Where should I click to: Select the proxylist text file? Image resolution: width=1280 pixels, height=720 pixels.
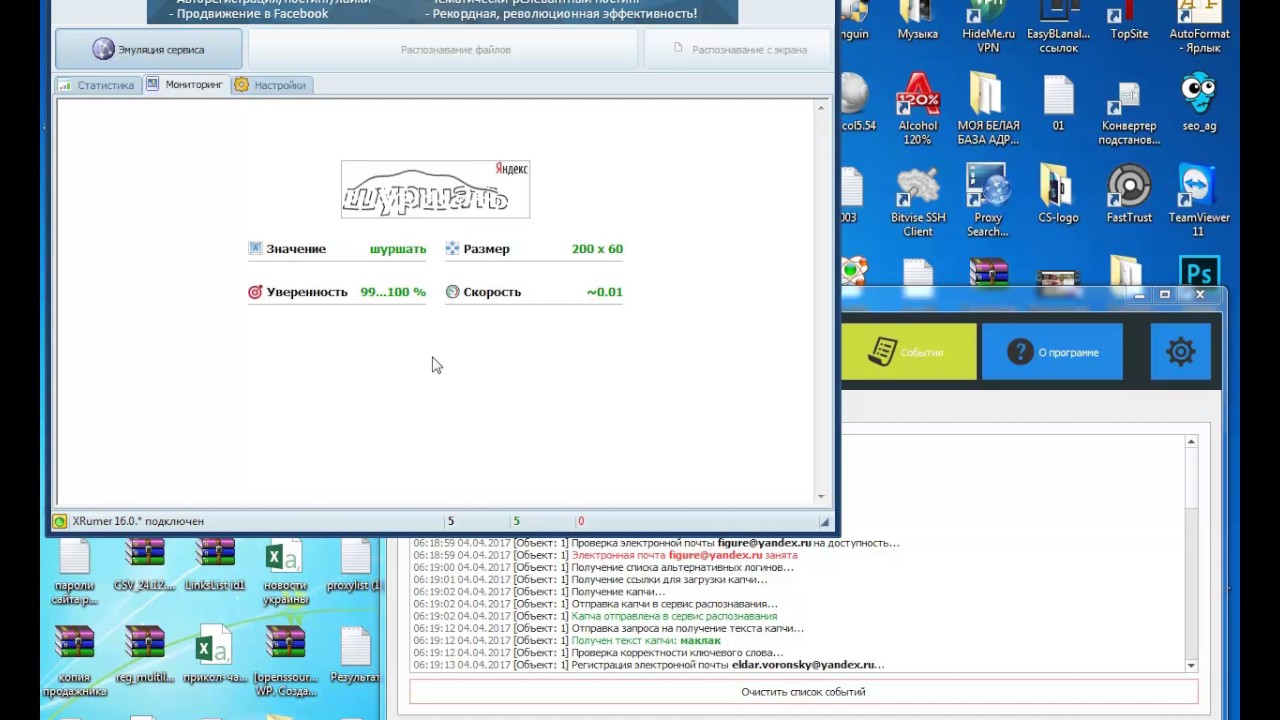pyautogui.click(x=355, y=566)
